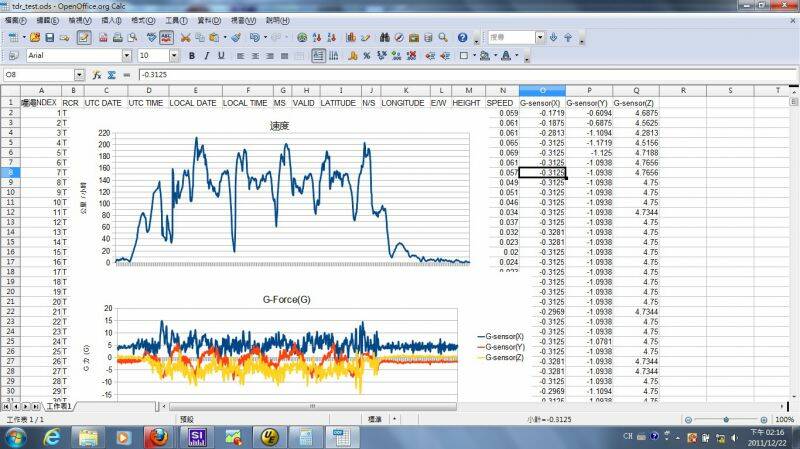
Task: Open the Navigator compass icon
Action: coord(399,38)
